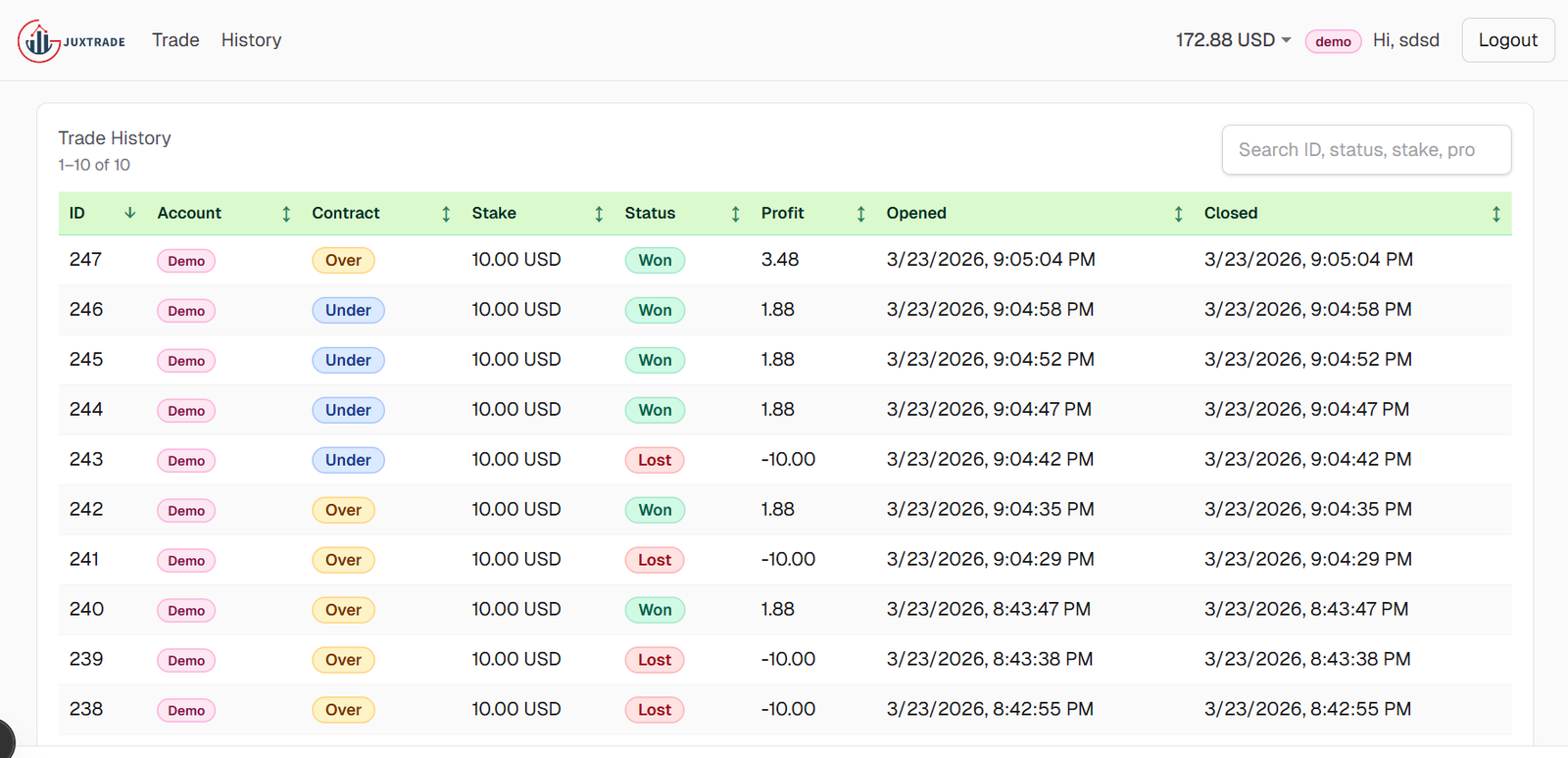
Task: Go to the History page
Action: [251, 40]
